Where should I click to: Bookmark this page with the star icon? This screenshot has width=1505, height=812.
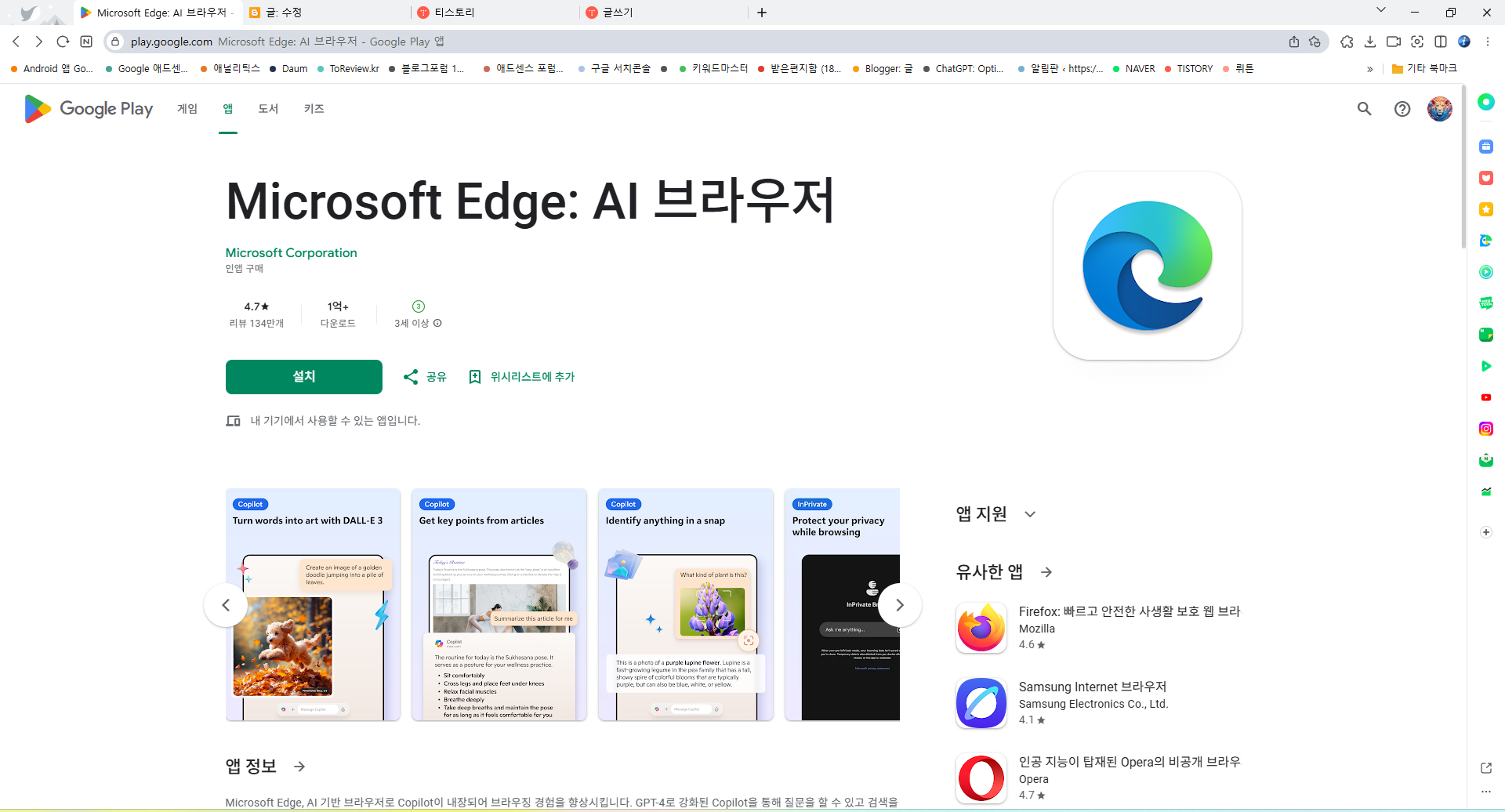coord(1315,42)
